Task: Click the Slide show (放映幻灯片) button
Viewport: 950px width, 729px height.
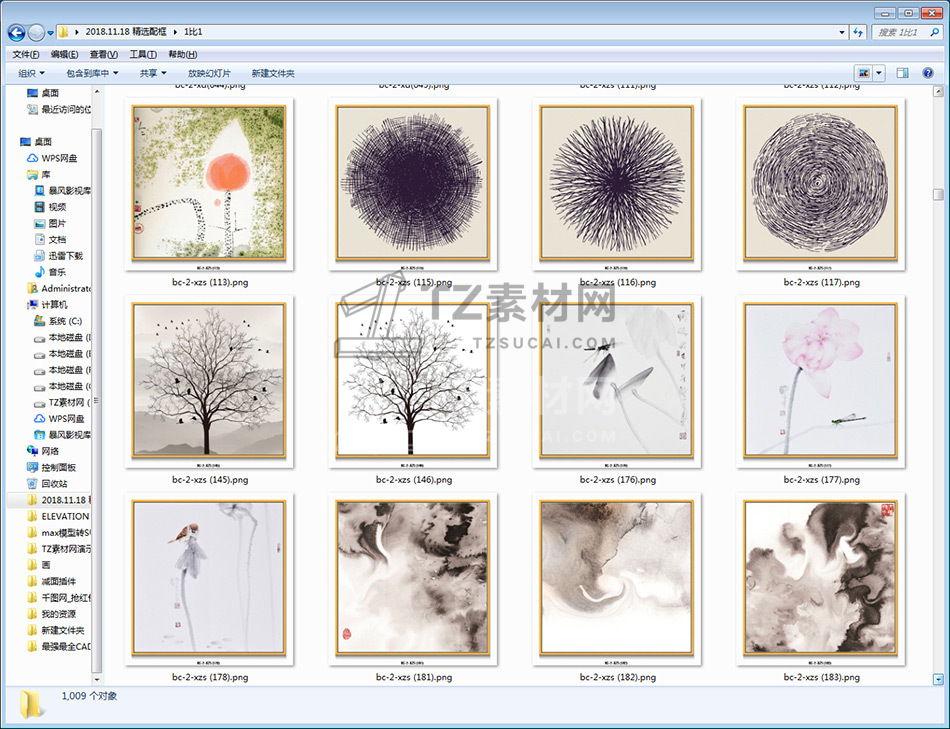Action: click(209, 73)
